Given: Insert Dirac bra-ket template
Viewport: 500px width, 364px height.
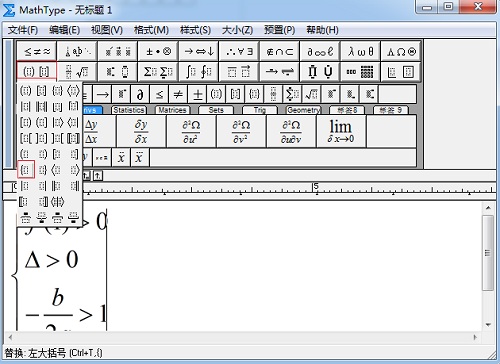Looking at the screenshot, I should (58, 202).
